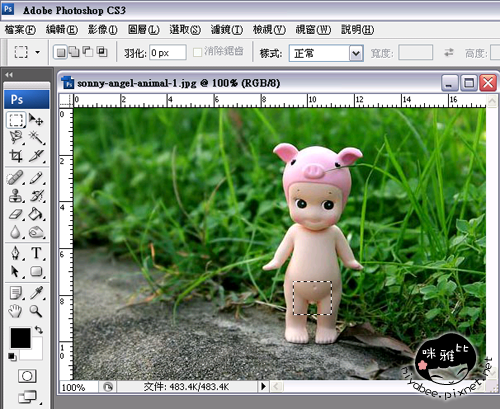Open the 圖層(L) menu
Image resolution: width=500 pixels, height=409 pixels.
[144, 30]
